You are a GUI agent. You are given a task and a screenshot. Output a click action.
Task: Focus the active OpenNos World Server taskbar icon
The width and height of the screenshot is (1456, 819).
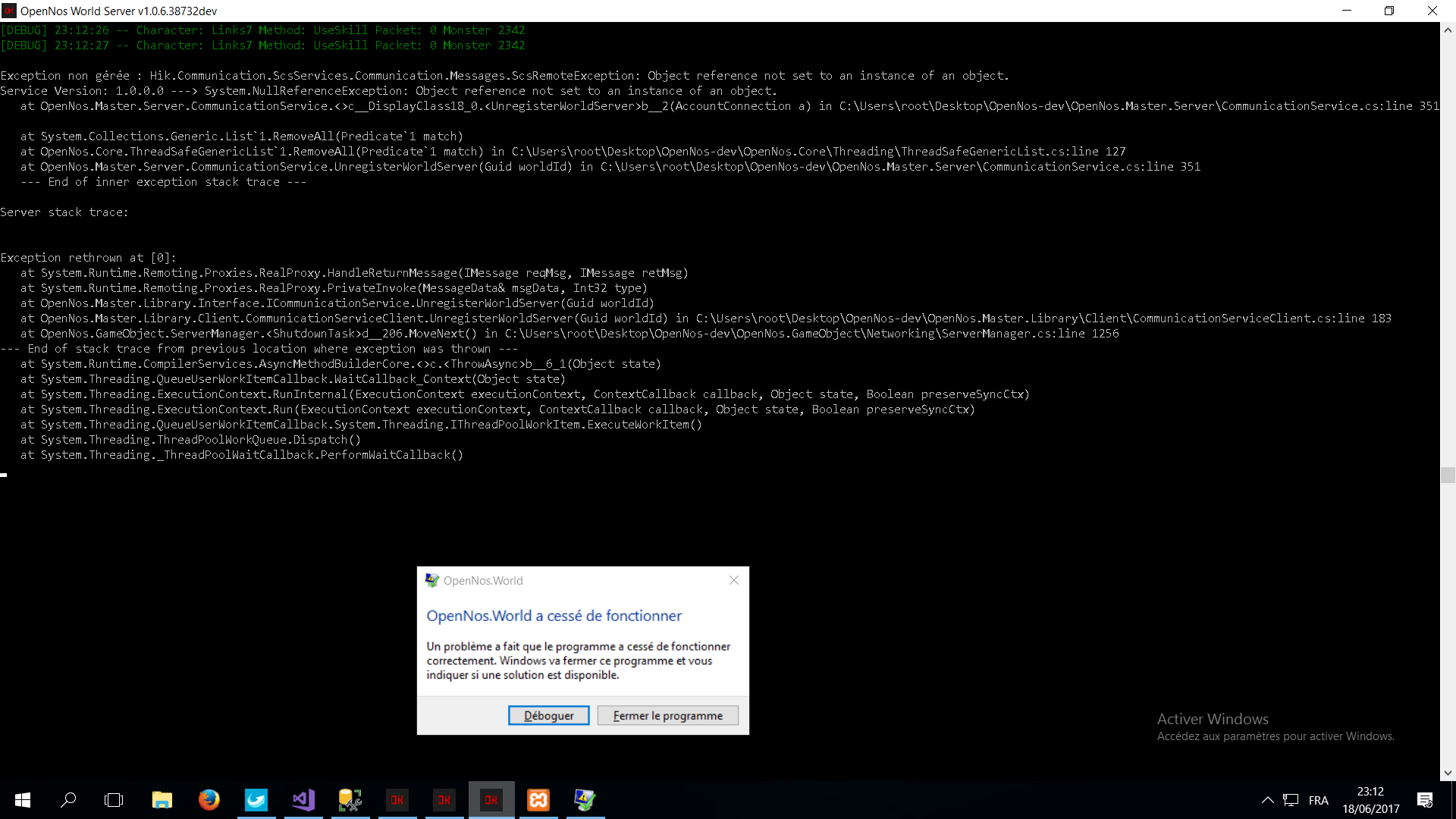491,800
